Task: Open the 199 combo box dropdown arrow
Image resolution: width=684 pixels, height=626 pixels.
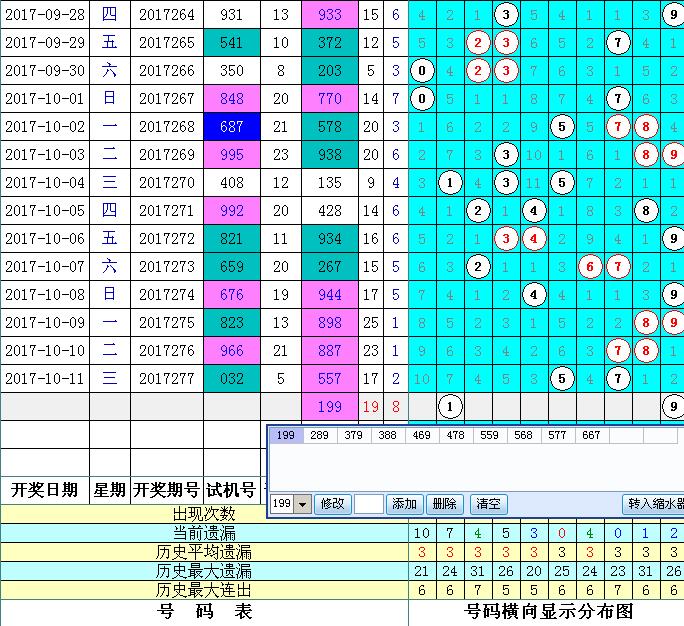Action: [x=304, y=505]
